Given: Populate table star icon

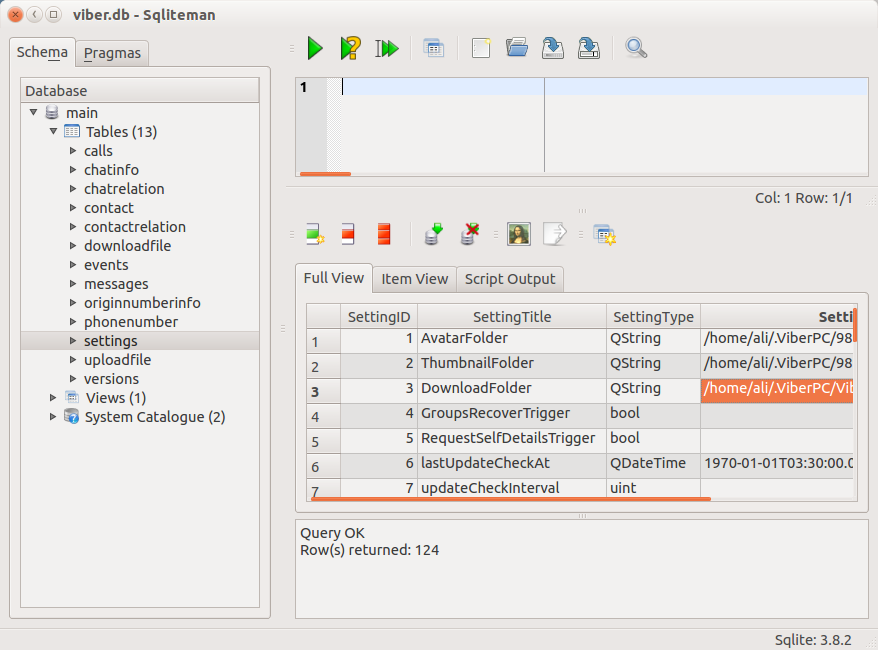Looking at the screenshot, I should (x=604, y=235).
